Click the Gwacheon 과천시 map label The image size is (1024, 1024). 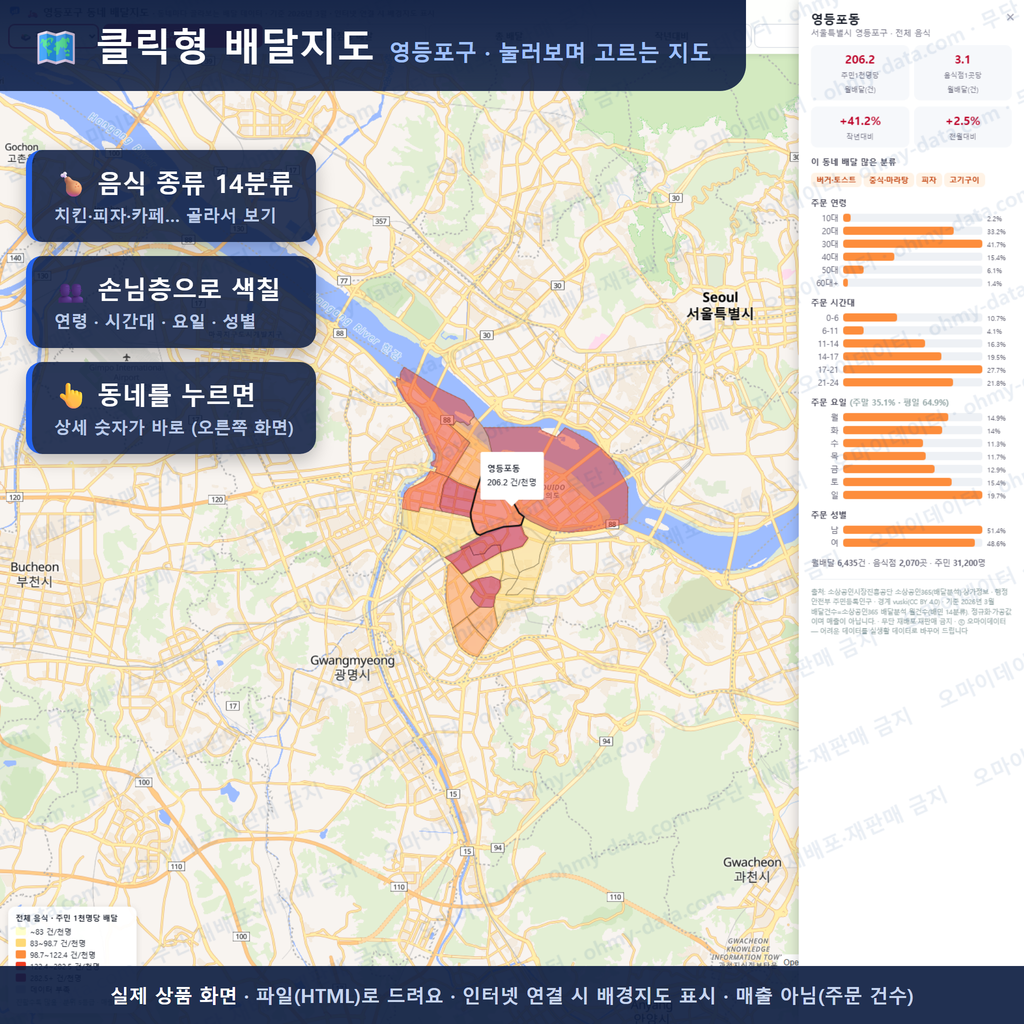(x=752, y=869)
